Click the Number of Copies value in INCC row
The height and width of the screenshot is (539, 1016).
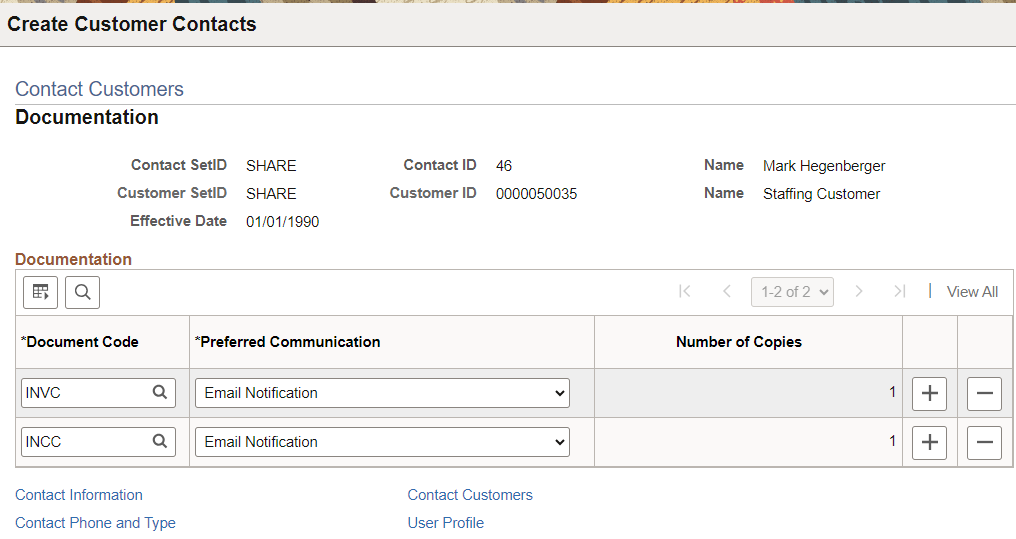892,441
